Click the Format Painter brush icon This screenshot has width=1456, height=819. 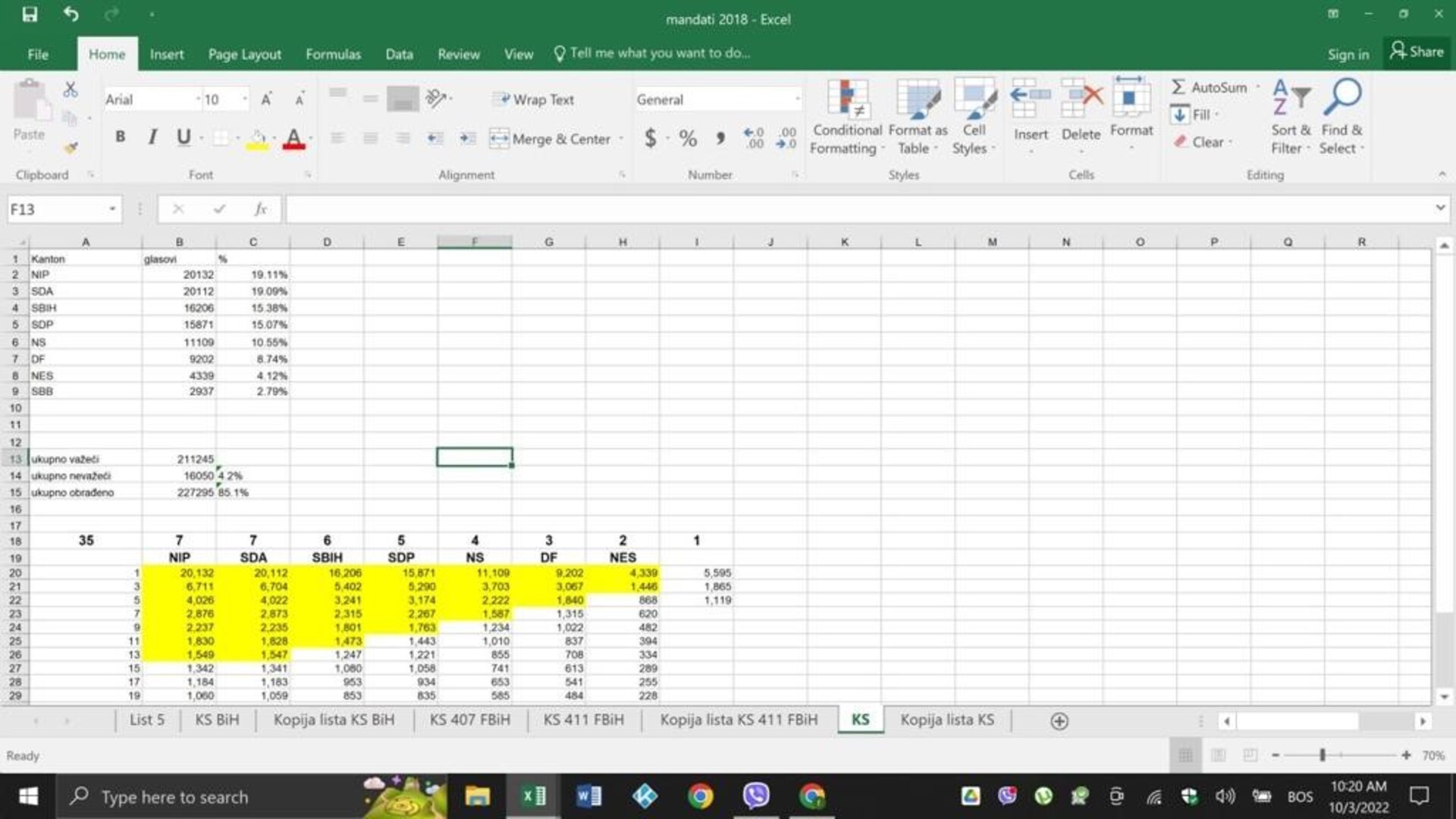click(71, 148)
